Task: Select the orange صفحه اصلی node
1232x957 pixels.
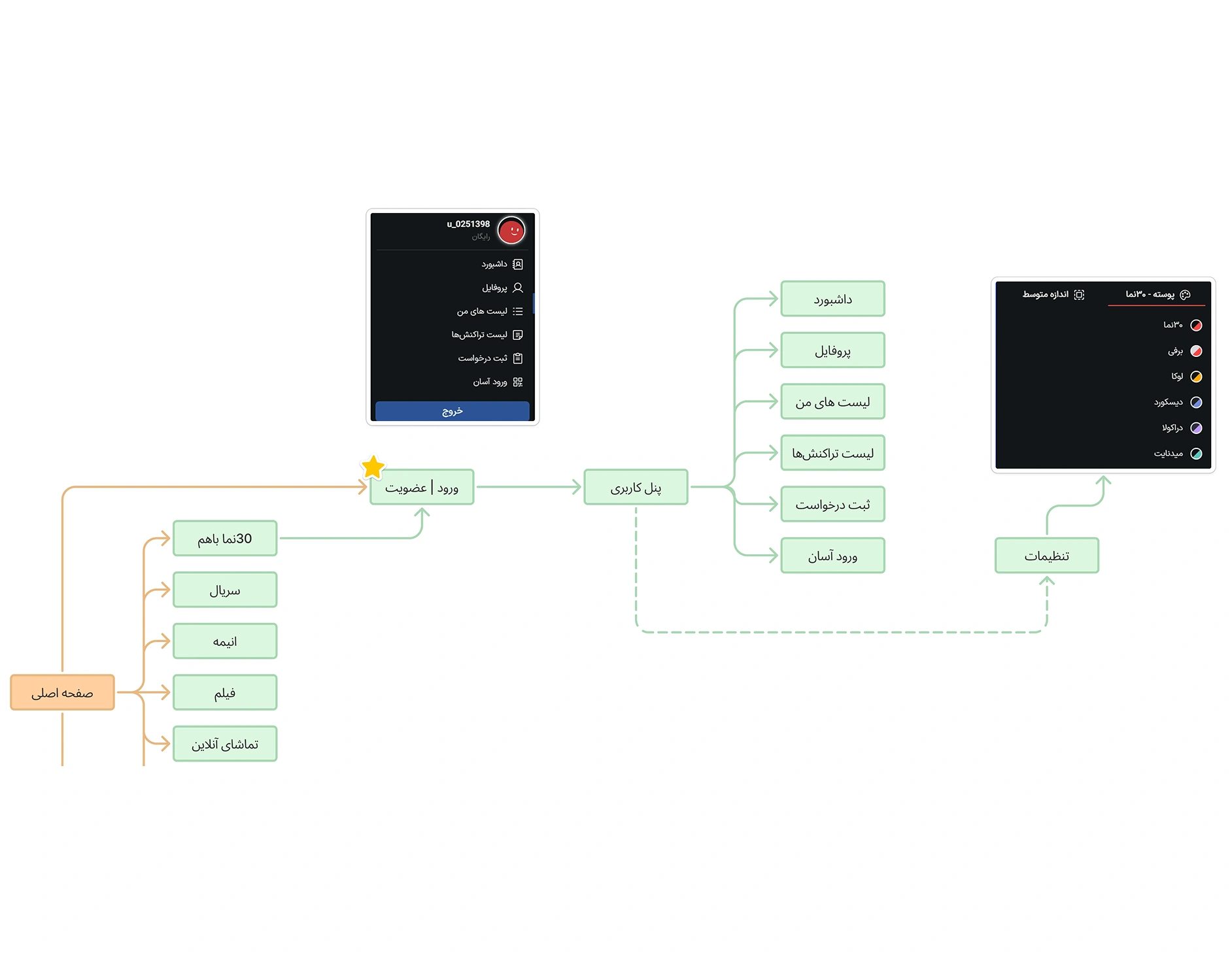Action: 63,692
